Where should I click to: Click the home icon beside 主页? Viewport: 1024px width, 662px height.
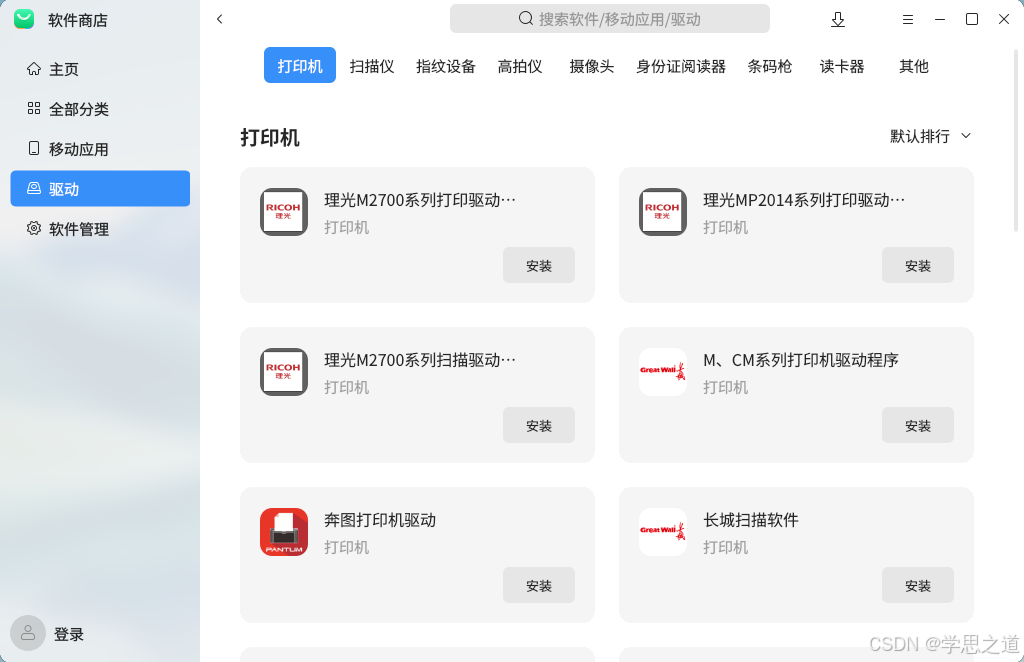(34, 69)
